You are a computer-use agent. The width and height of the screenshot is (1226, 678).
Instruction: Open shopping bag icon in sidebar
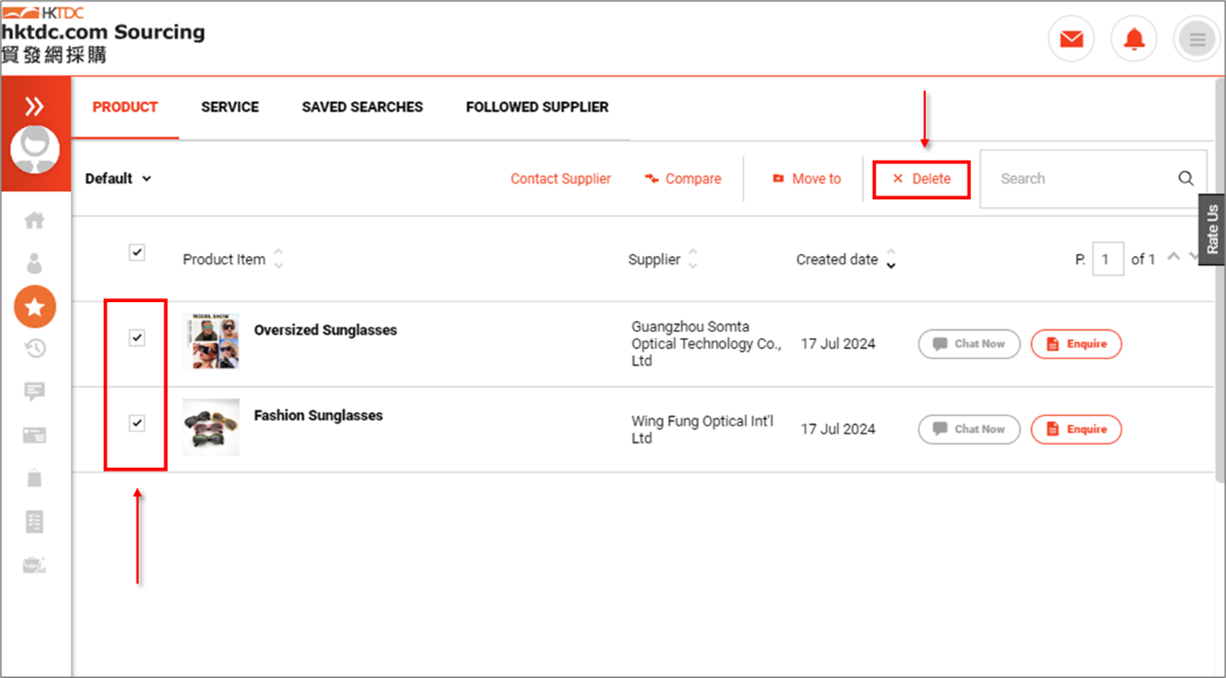35,478
